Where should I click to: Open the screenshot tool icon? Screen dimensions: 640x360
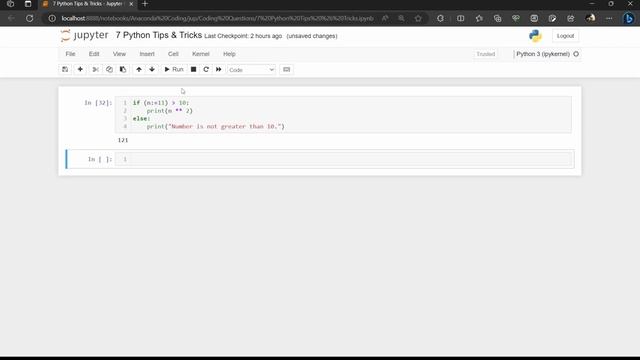point(534,18)
